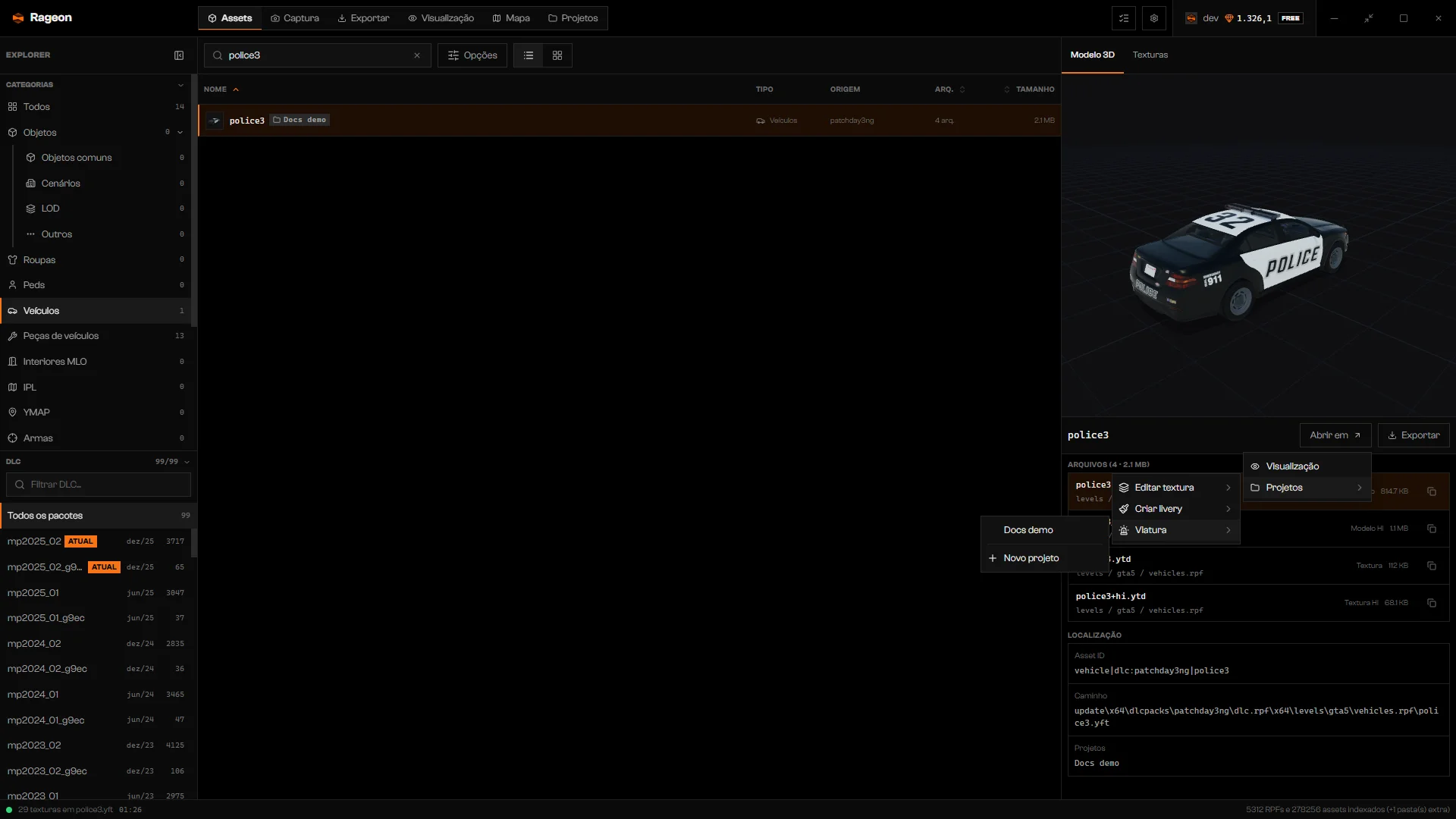Select Peças de veículos category

pyautogui.click(x=96, y=336)
